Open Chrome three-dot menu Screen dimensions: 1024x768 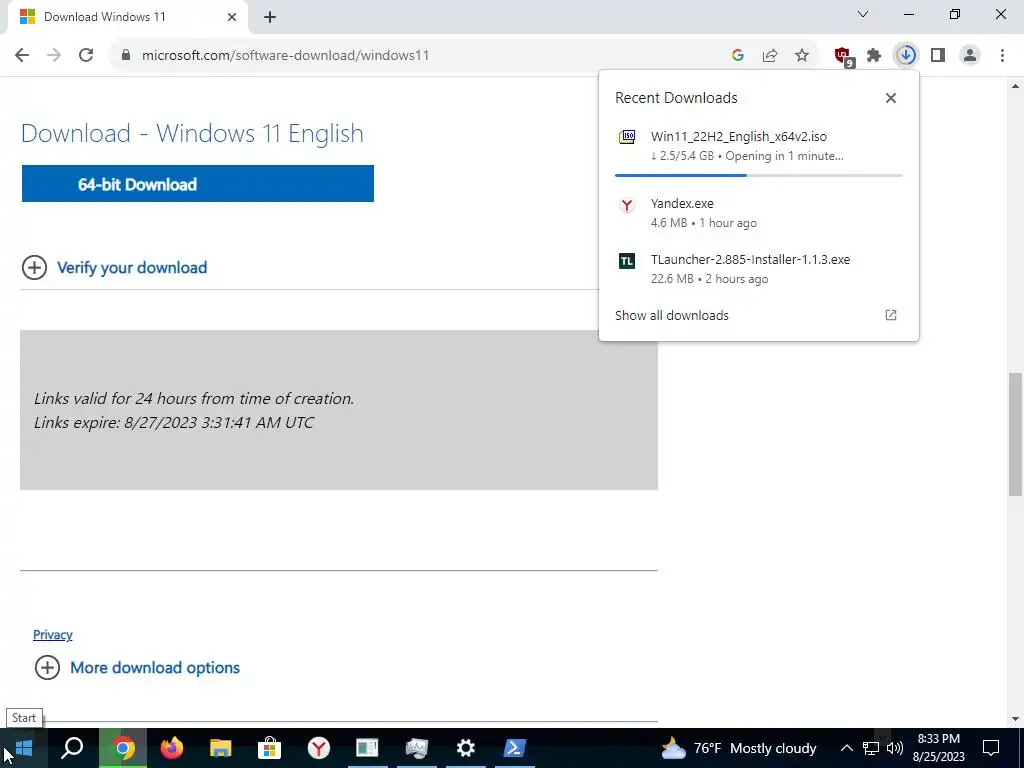(1002, 56)
